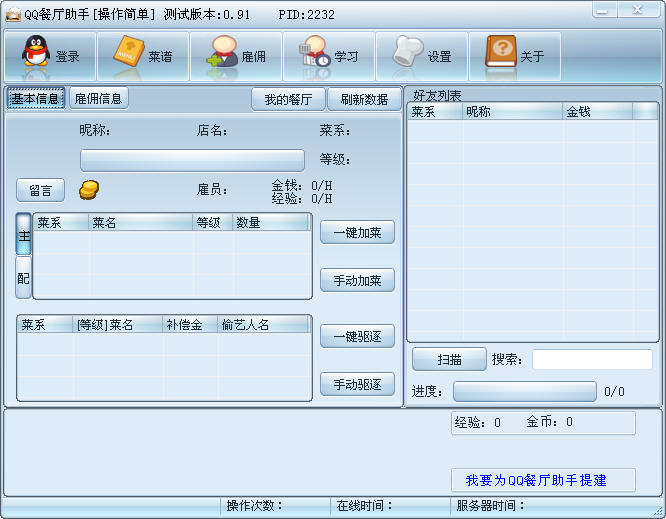Click the 操作次数 status bar entry
Image resolution: width=666 pixels, height=519 pixels.
point(275,505)
